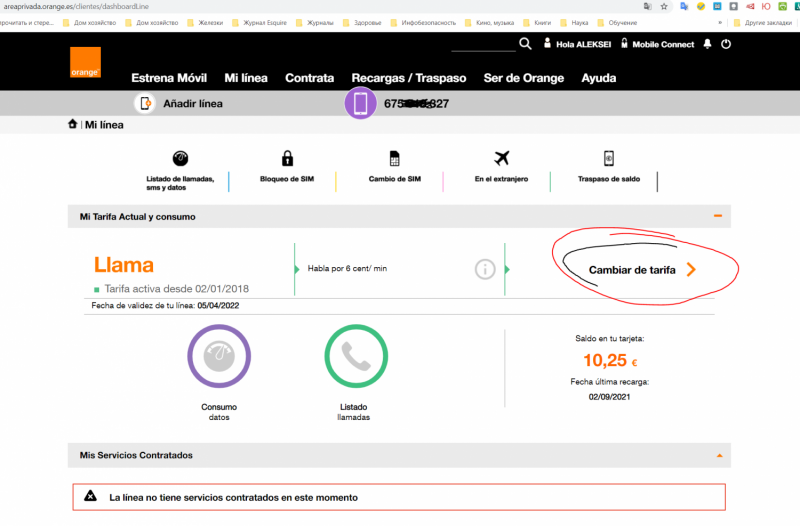The image size is (800, 526).
Task: Click the En el extranjero airplane icon
Action: point(502,159)
